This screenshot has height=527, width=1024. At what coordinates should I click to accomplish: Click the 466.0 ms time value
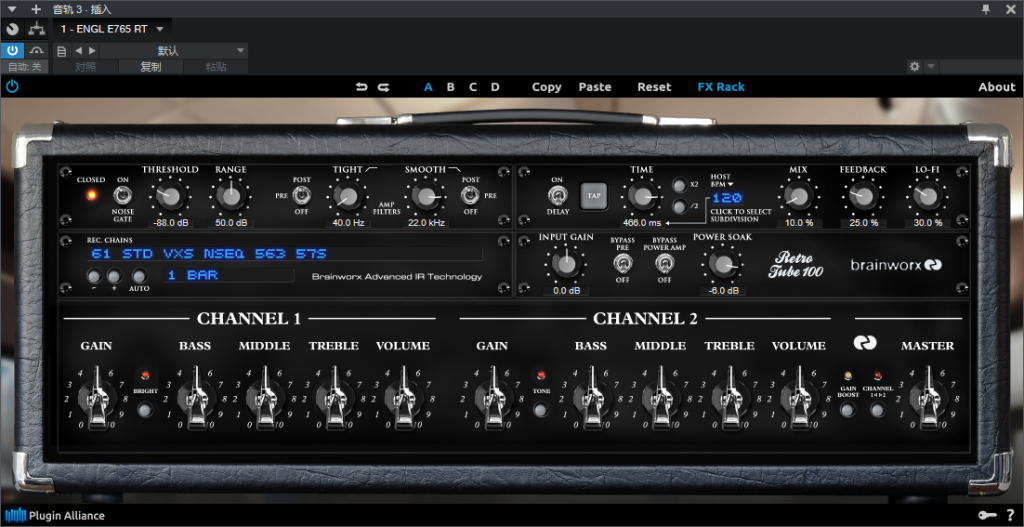point(641,223)
